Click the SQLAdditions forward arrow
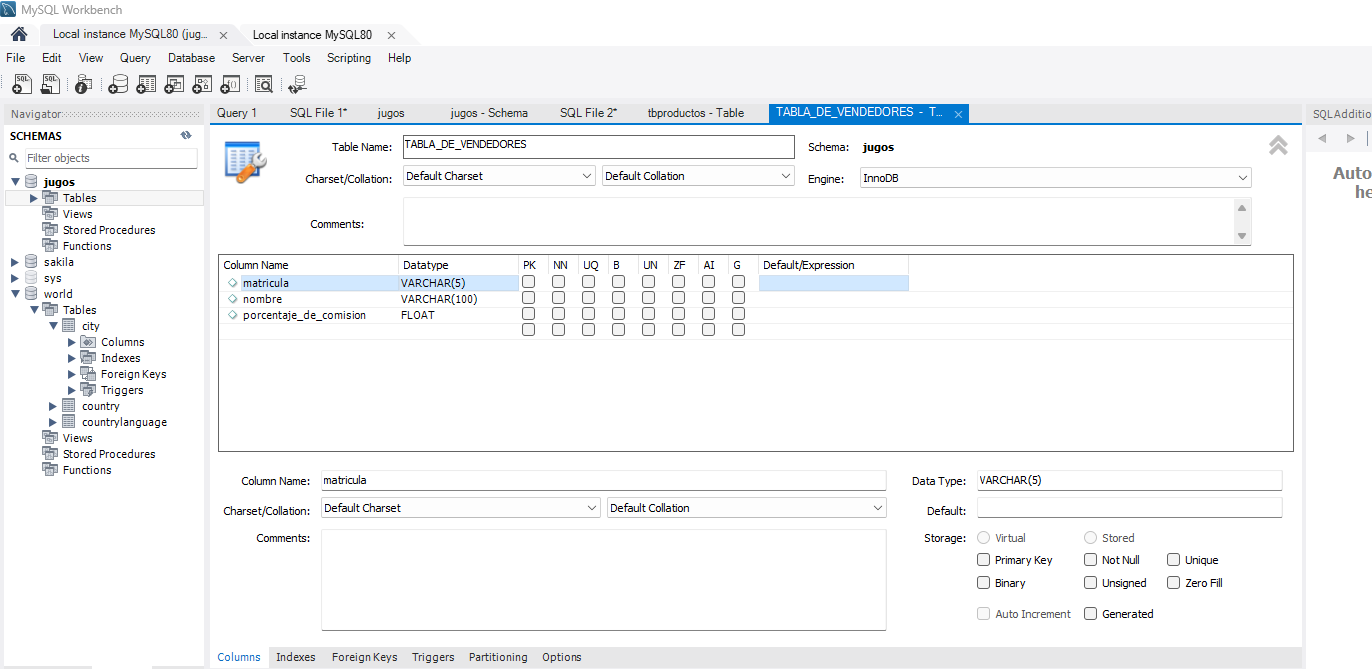 coord(1350,138)
